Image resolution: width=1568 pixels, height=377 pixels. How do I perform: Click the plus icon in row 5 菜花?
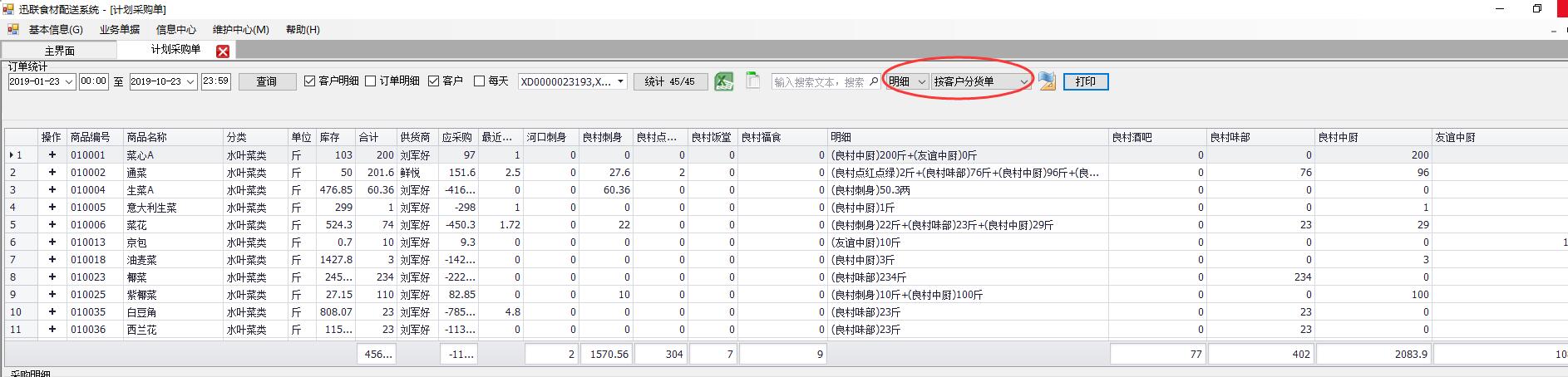(x=52, y=225)
